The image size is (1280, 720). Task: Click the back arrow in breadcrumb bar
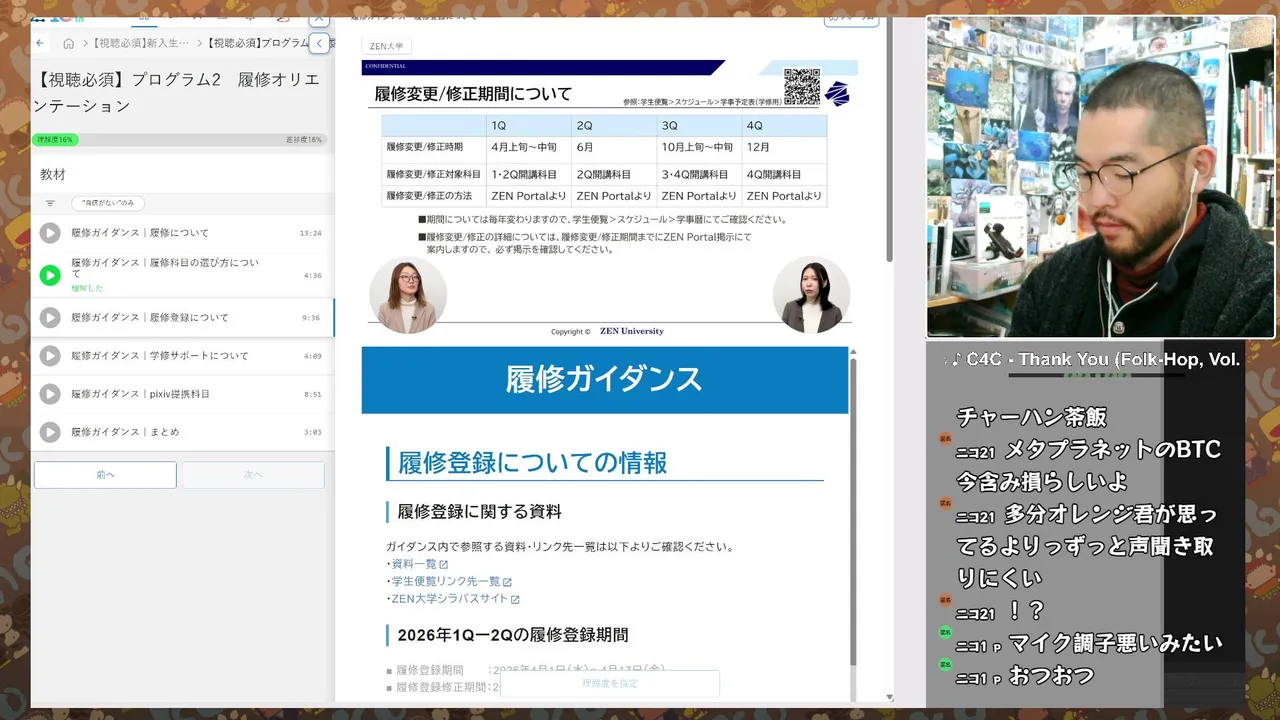coord(40,43)
